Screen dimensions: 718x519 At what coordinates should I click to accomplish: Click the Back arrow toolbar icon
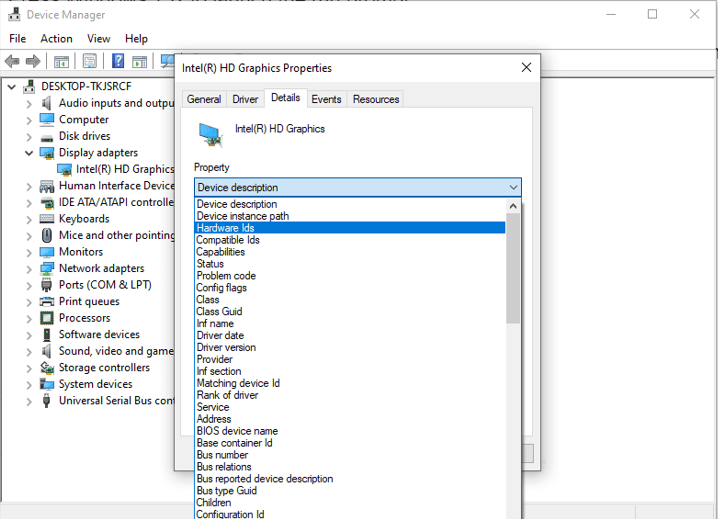tap(12, 61)
